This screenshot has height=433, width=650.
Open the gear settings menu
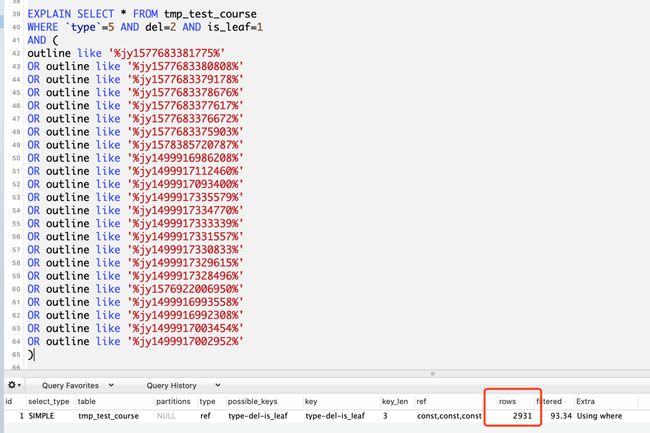[x=14, y=385]
